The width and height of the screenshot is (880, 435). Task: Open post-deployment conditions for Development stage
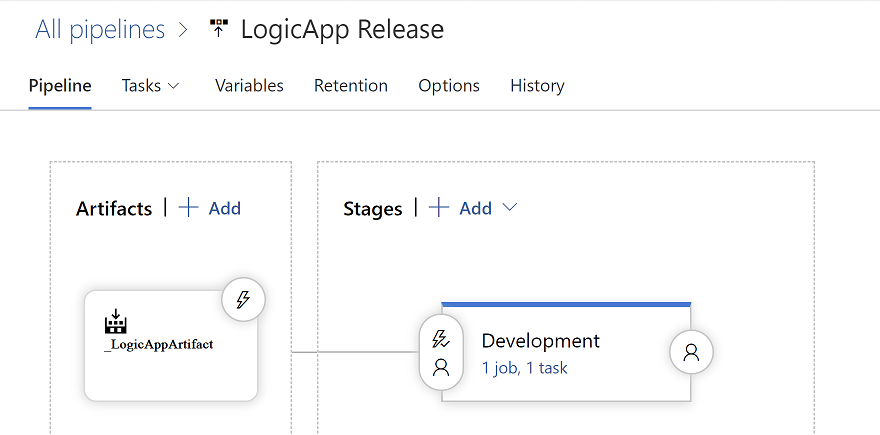[x=691, y=352]
